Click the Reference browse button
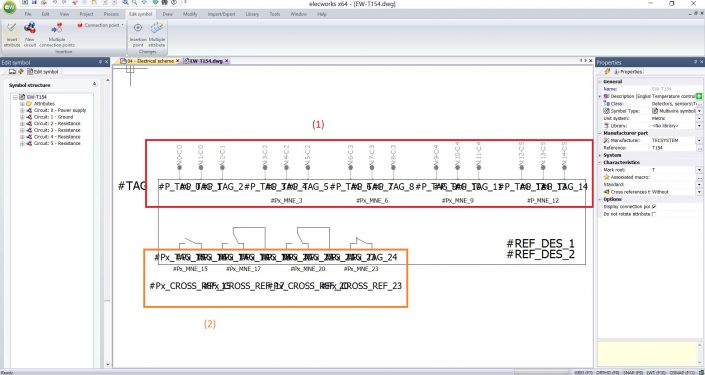Viewport: 705px width, 375px height. [699, 148]
